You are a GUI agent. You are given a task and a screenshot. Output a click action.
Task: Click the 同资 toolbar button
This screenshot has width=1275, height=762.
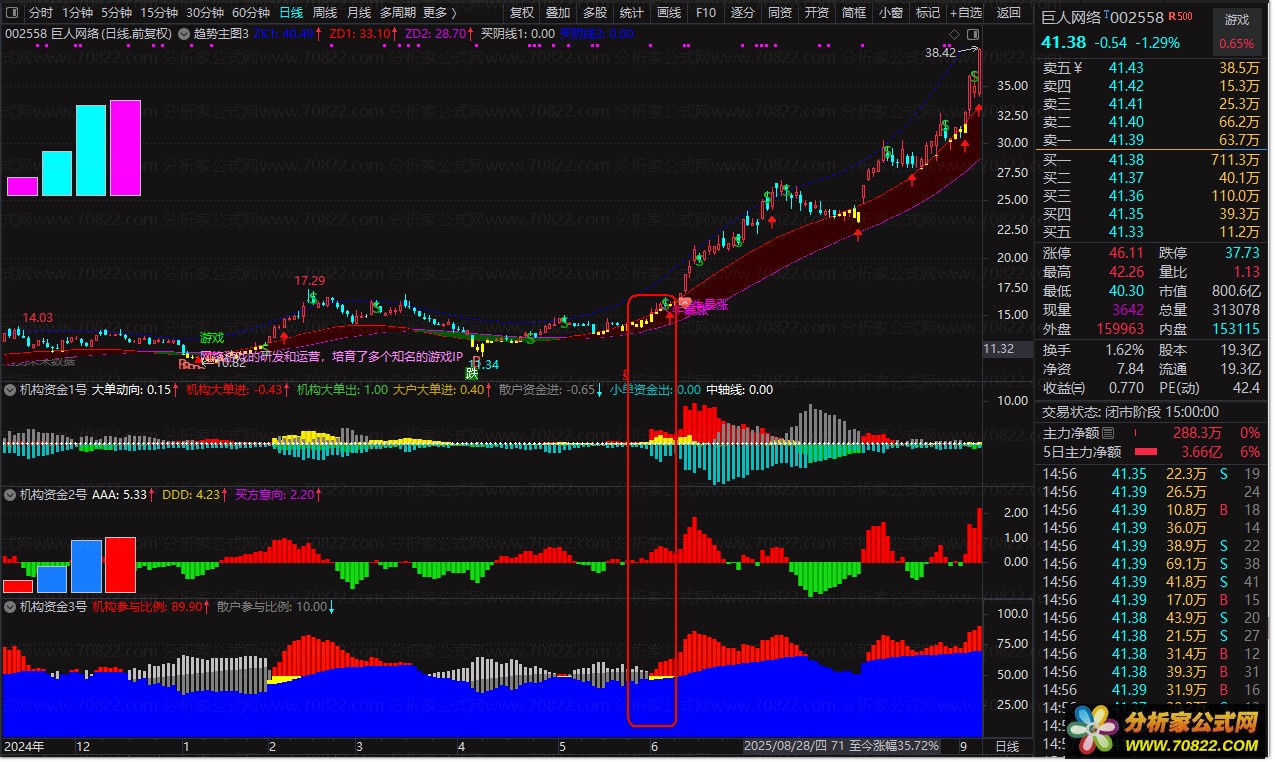[780, 13]
